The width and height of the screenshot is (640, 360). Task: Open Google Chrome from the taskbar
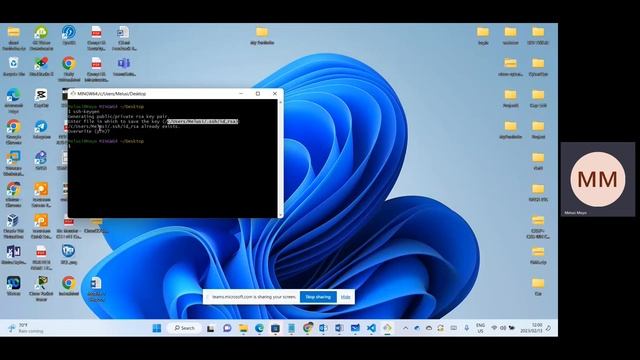[307, 328]
